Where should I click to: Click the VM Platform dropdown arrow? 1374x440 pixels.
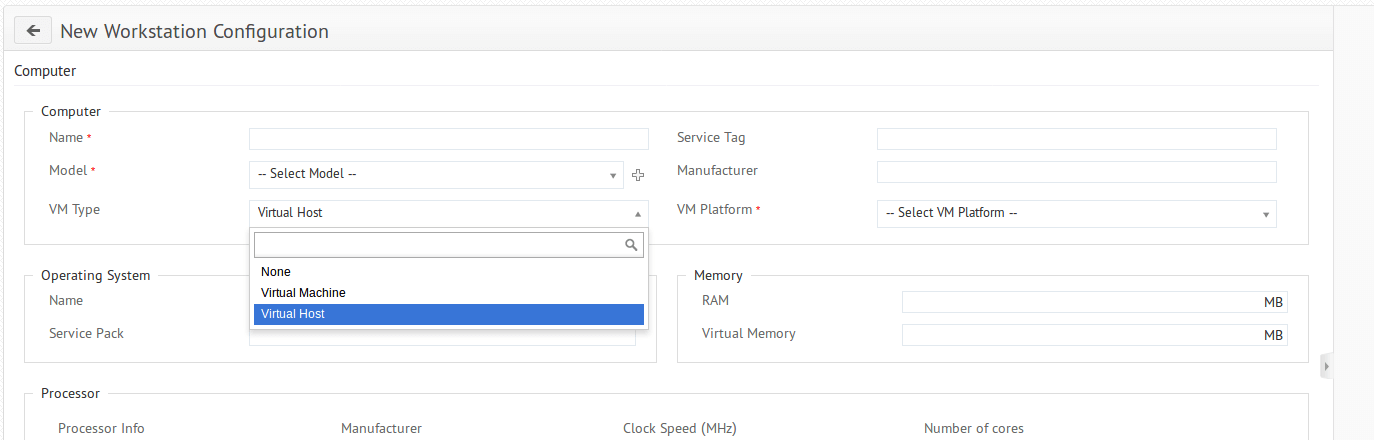(x=1265, y=214)
